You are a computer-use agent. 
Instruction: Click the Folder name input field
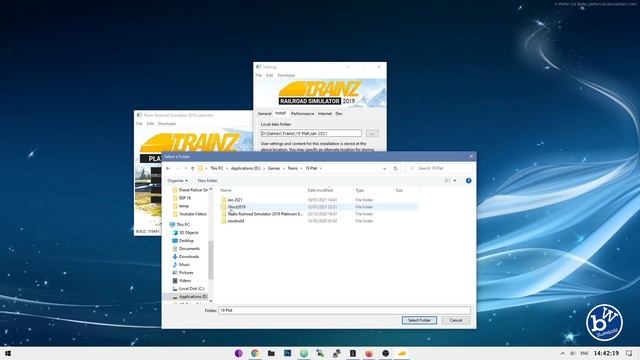(344, 310)
